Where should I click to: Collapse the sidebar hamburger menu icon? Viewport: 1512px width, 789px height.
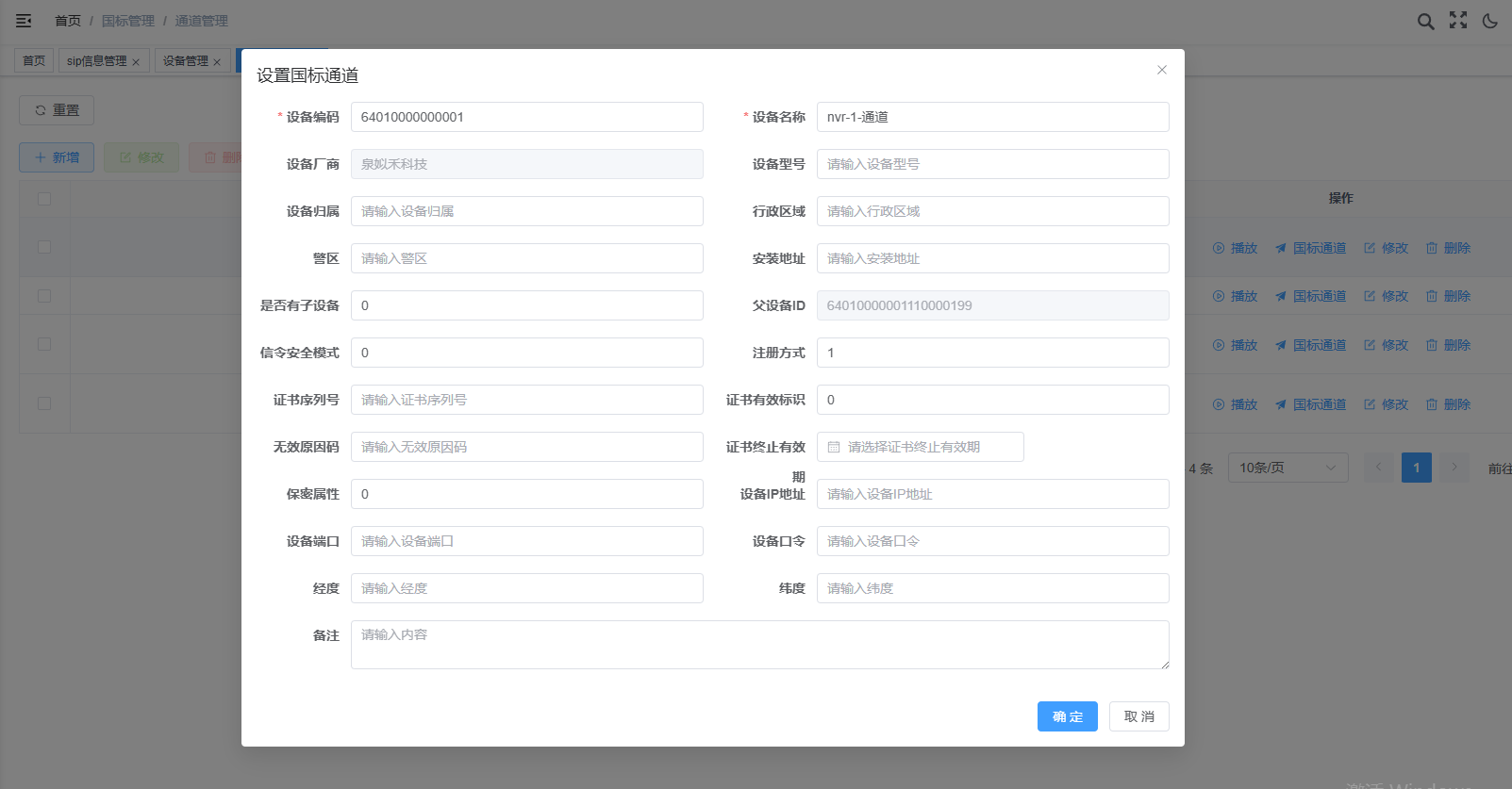[x=24, y=21]
